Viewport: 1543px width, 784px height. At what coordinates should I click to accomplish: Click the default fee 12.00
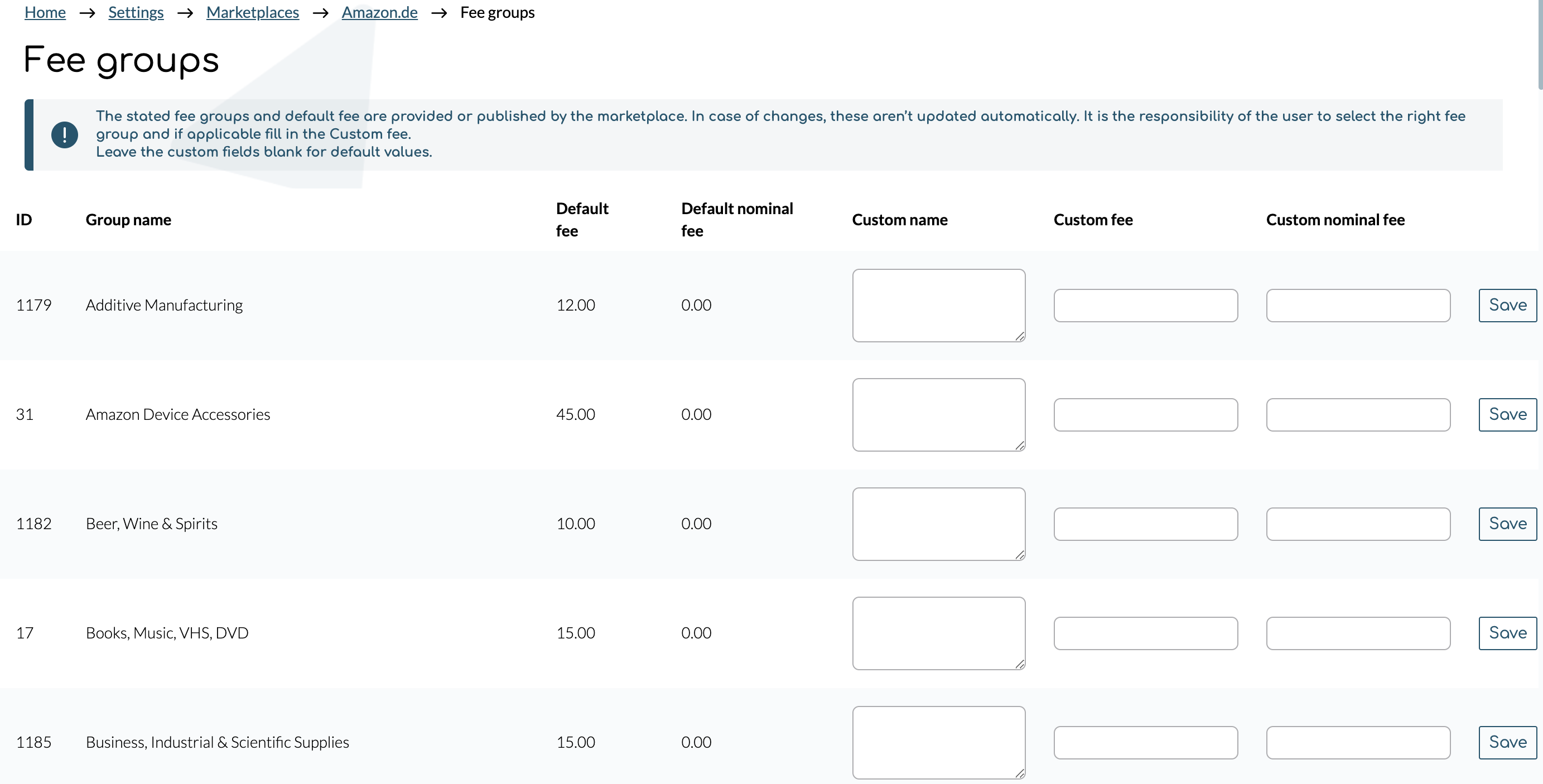[576, 306]
